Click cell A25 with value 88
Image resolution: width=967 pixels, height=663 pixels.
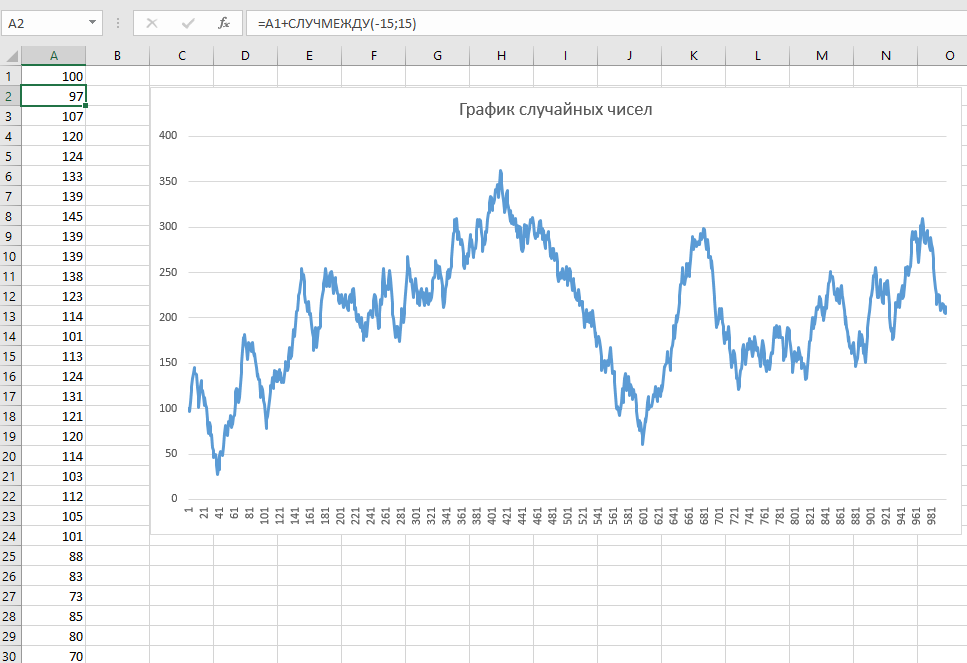(54, 556)
